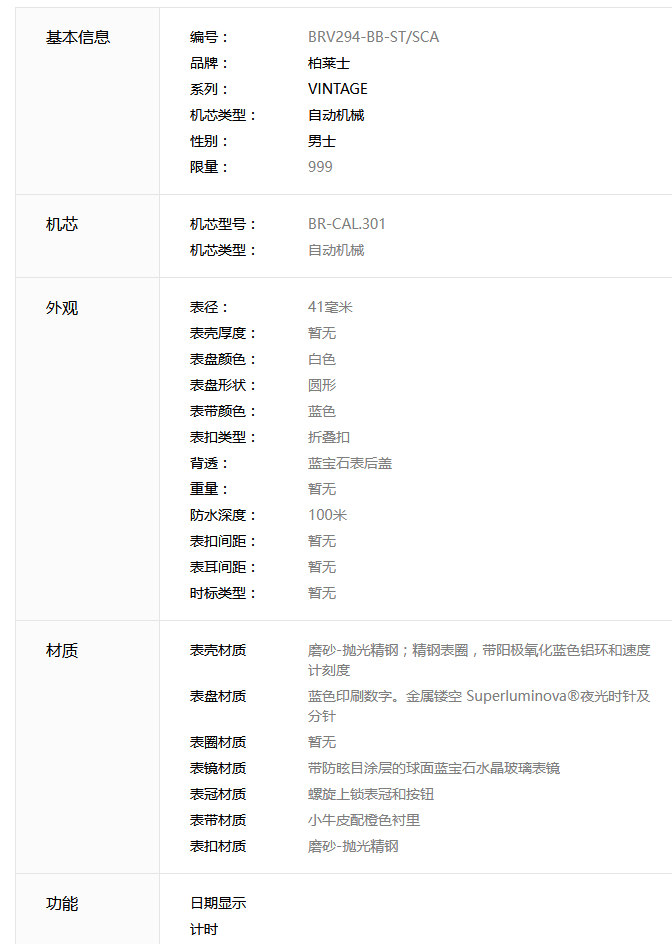Click the 计时 function entry

click(x=204, y=929)
